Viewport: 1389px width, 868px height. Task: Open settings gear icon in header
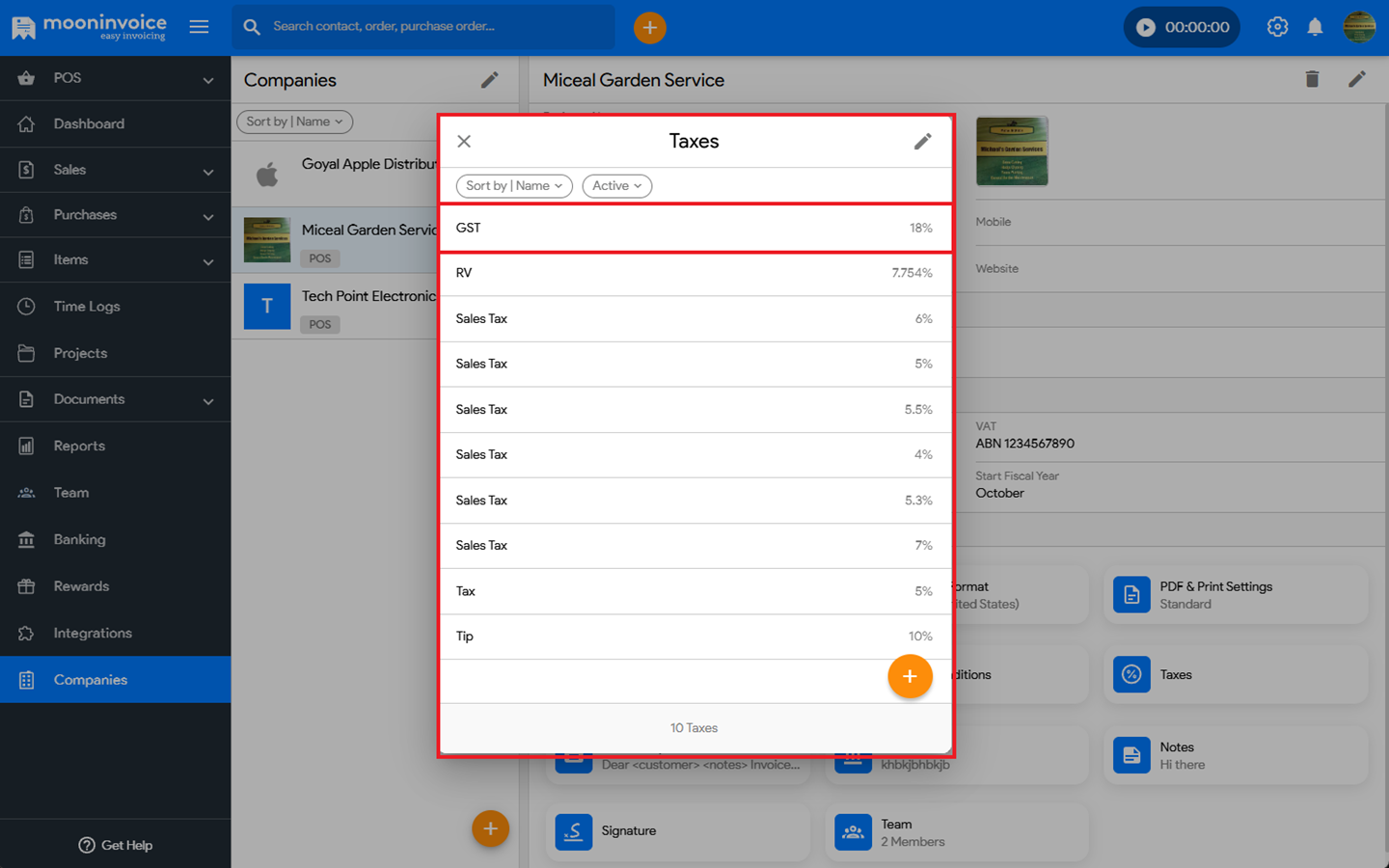click(1277, 27)
